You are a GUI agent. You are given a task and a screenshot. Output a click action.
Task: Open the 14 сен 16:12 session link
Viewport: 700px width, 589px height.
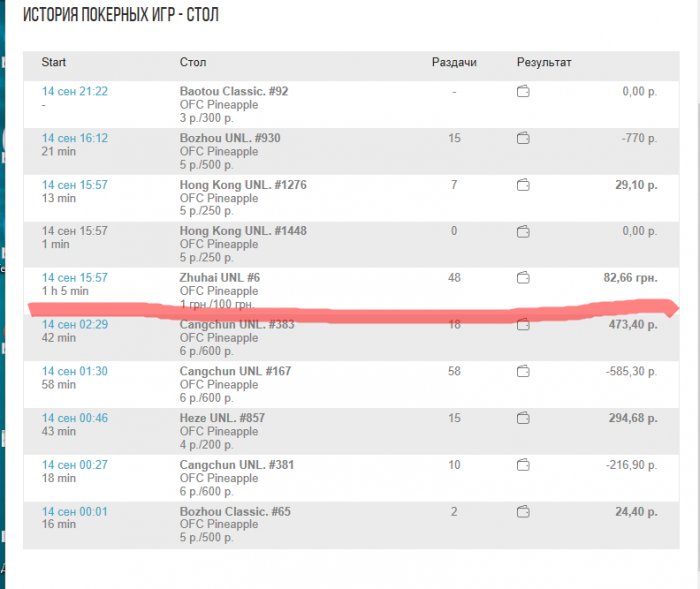click(x=74, y=138)
